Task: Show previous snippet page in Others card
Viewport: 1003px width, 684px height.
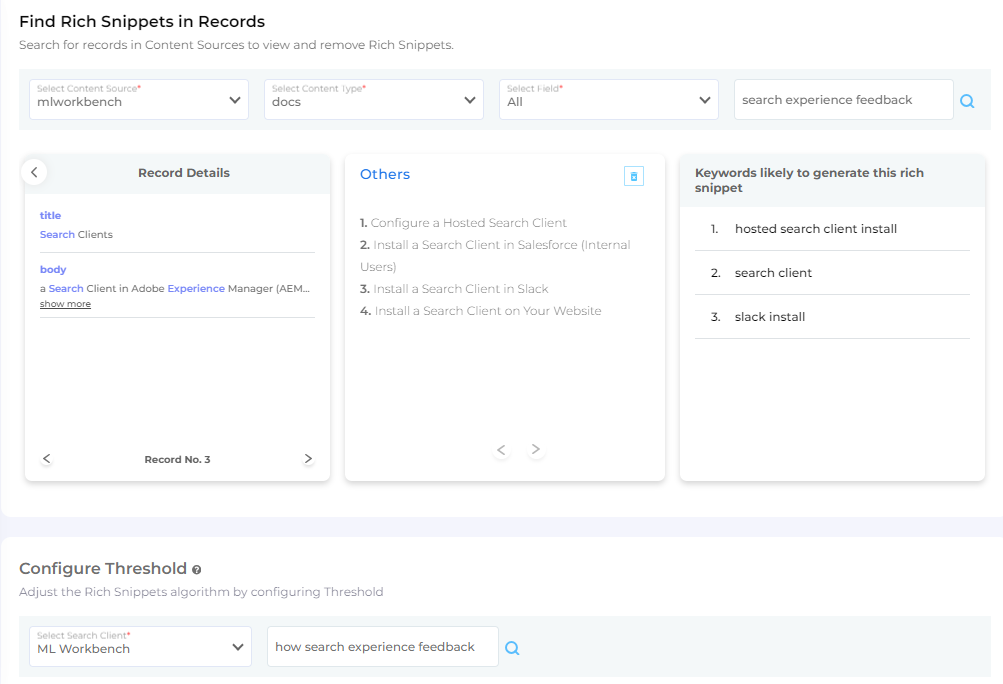Action: (x=502, y=450)
